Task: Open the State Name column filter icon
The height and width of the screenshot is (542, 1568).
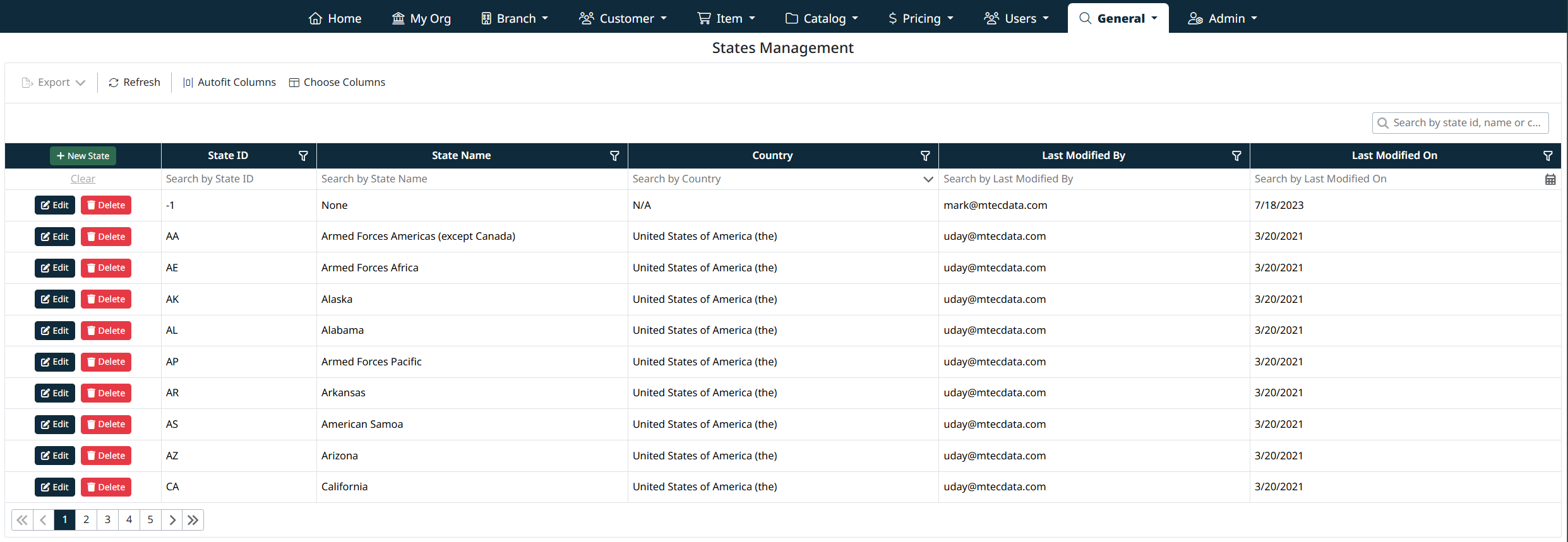Action: (x=614, y=156)
